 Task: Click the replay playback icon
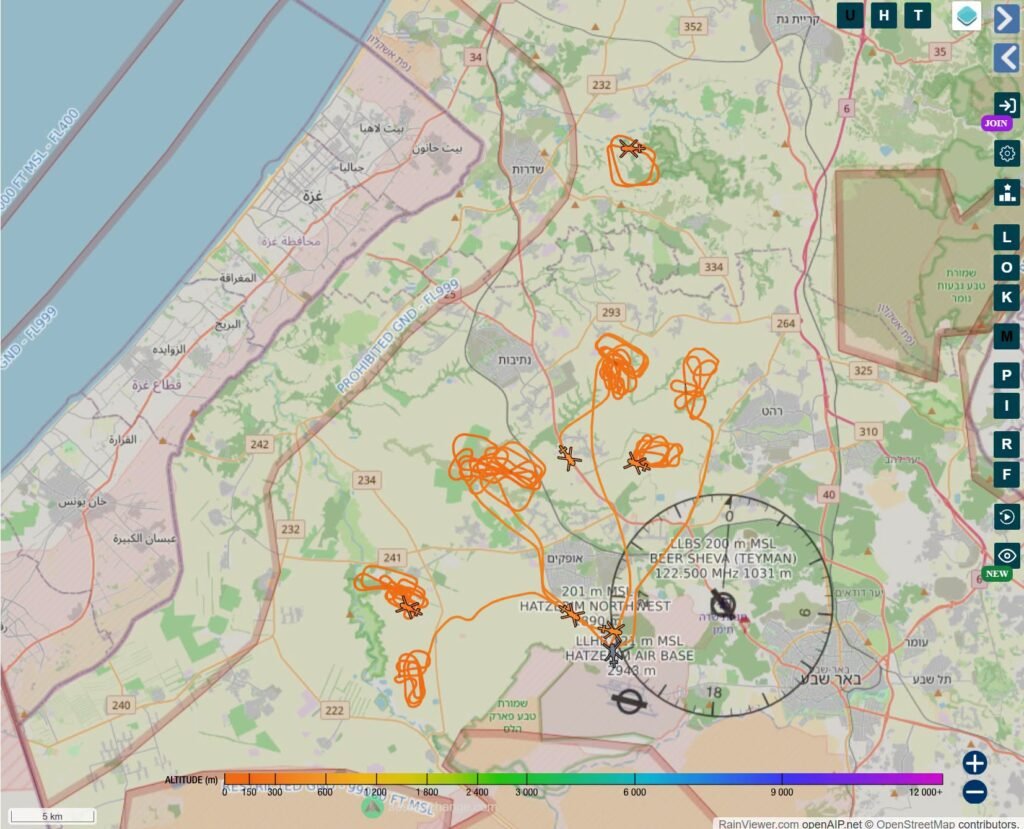(1007, 517)
